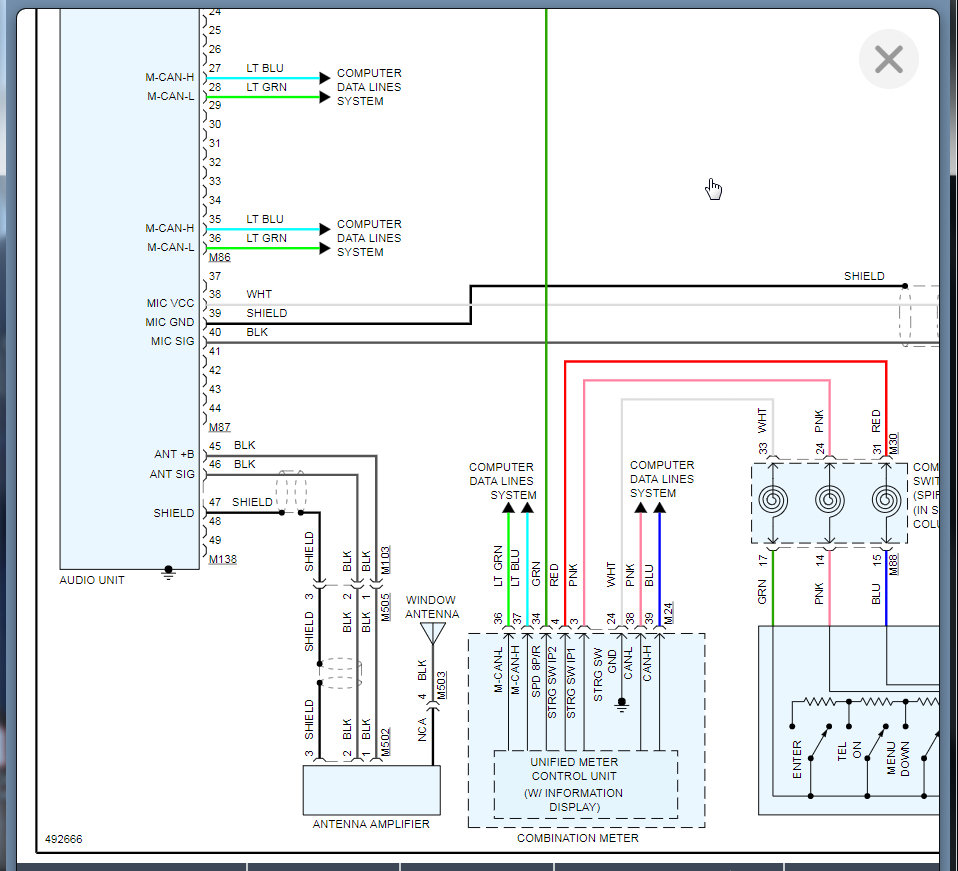Click the ANTENNA AMPLIFIER label
958x871 pixels.
371,824
